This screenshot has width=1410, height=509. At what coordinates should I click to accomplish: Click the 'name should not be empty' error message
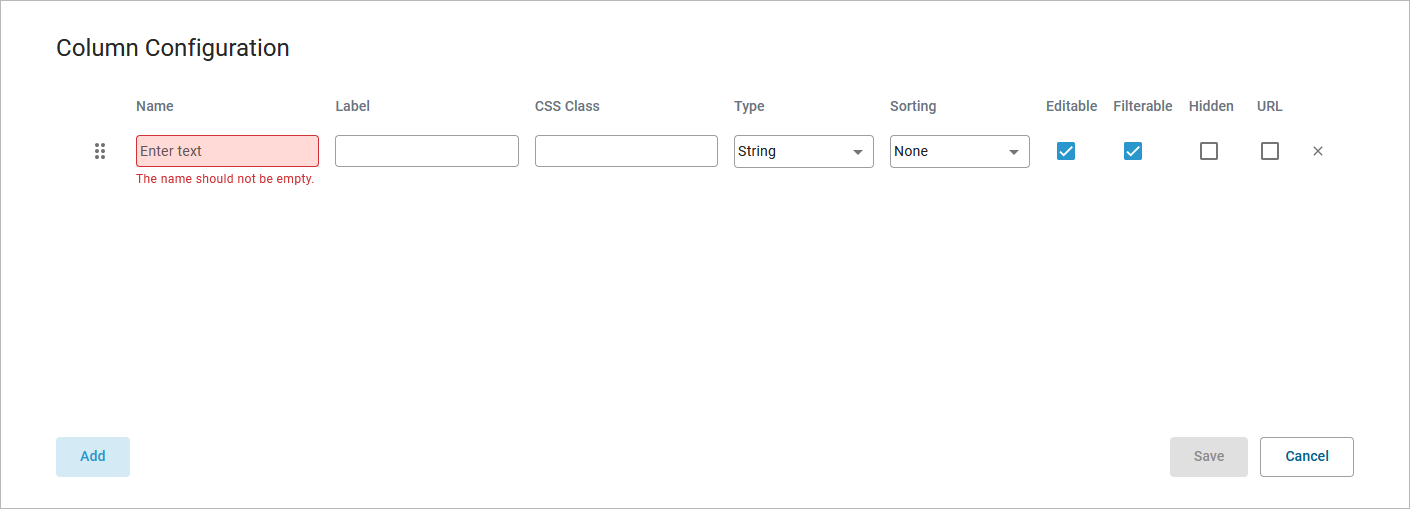225,179
